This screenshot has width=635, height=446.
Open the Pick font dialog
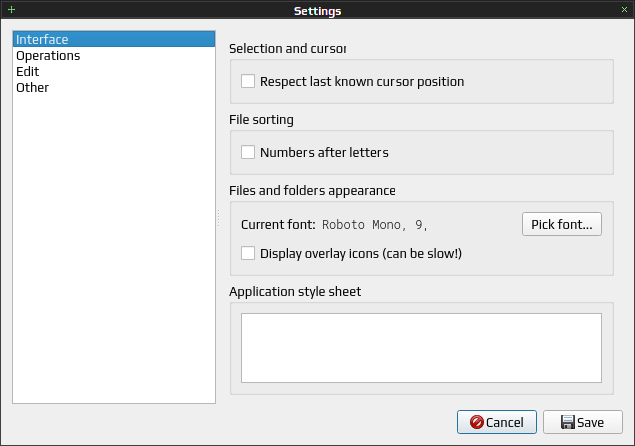pyautogui.click(x=561, y=224)
